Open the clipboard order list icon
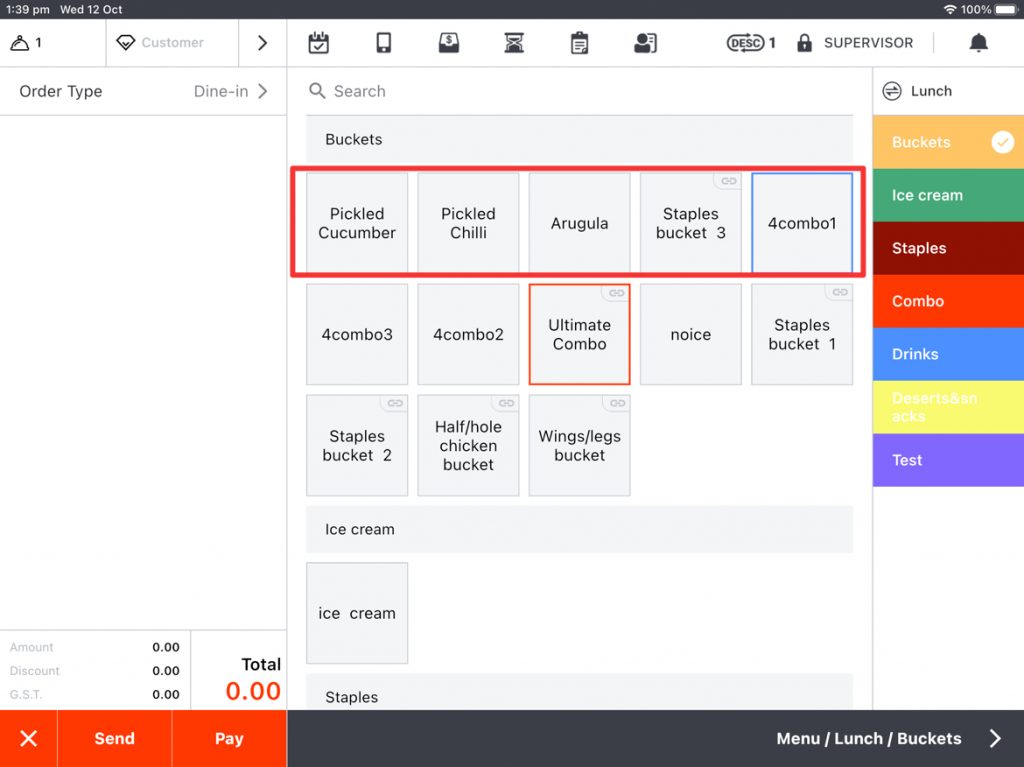 click(x=579, y=43)
